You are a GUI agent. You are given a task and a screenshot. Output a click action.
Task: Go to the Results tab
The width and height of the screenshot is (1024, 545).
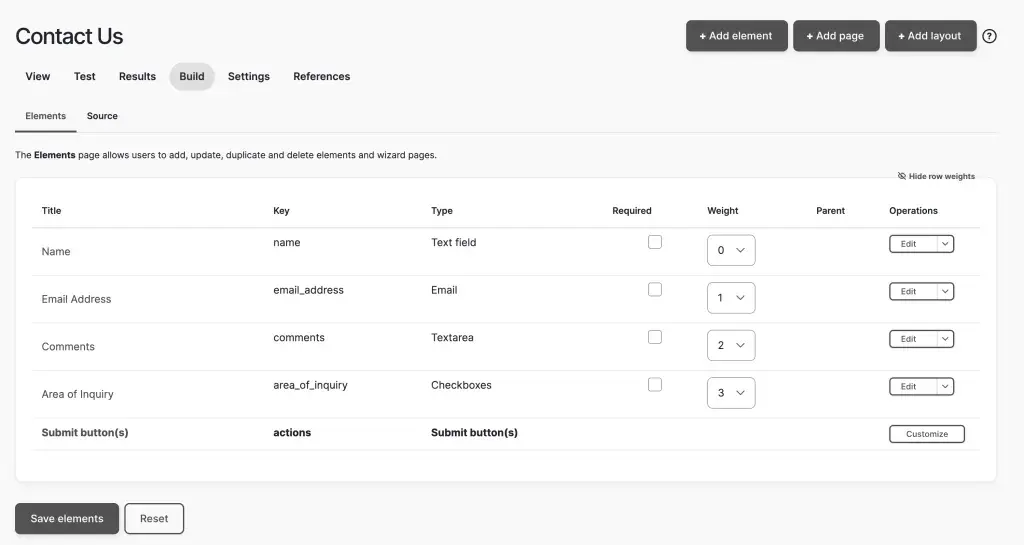point(137,76)
